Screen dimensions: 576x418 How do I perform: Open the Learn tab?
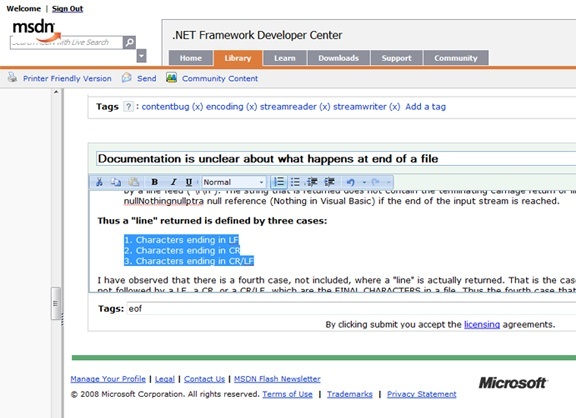(x=285, y=58)
